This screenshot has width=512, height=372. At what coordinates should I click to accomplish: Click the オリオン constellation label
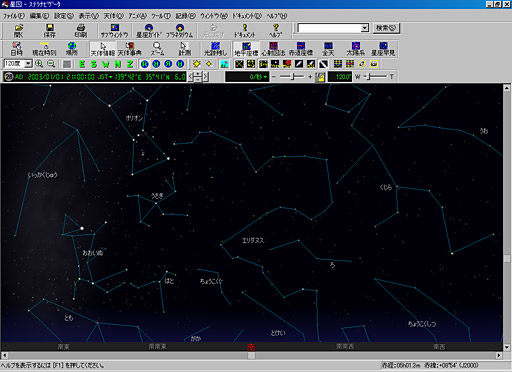point(134,118)
